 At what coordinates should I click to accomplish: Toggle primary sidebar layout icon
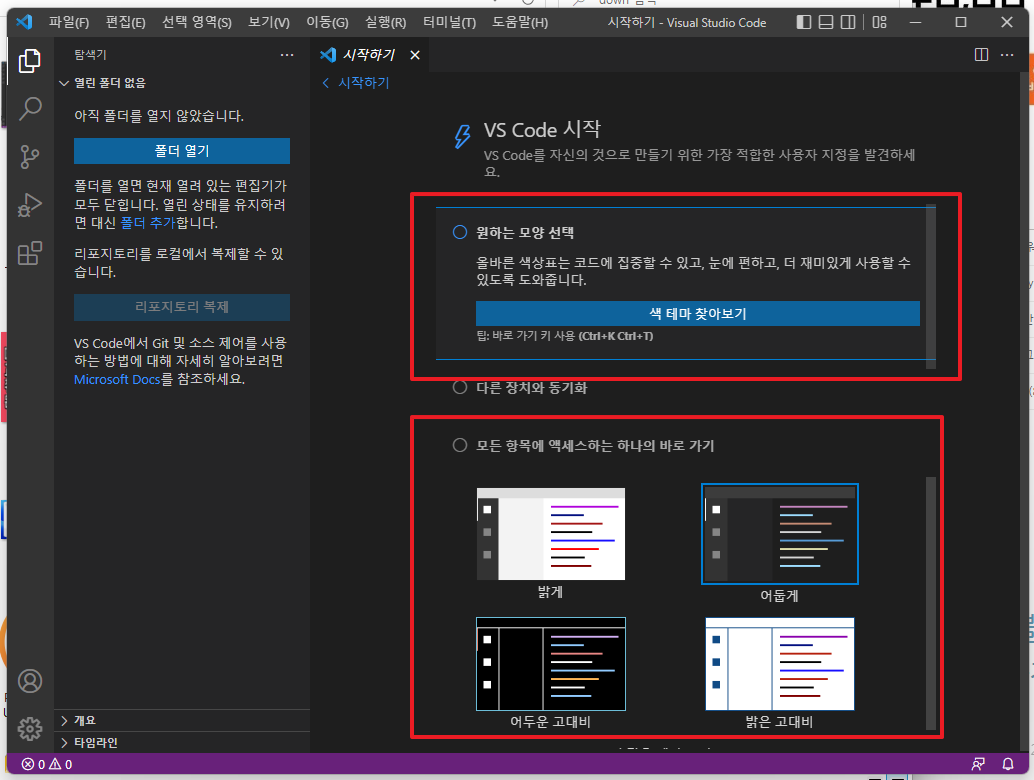804,22
